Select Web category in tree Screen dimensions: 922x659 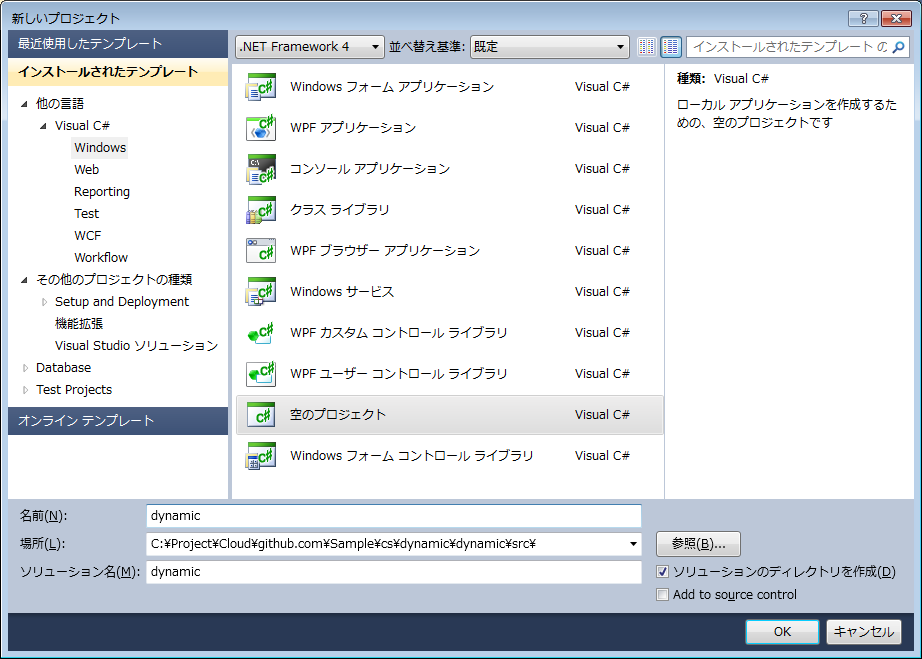click(86, 169)
